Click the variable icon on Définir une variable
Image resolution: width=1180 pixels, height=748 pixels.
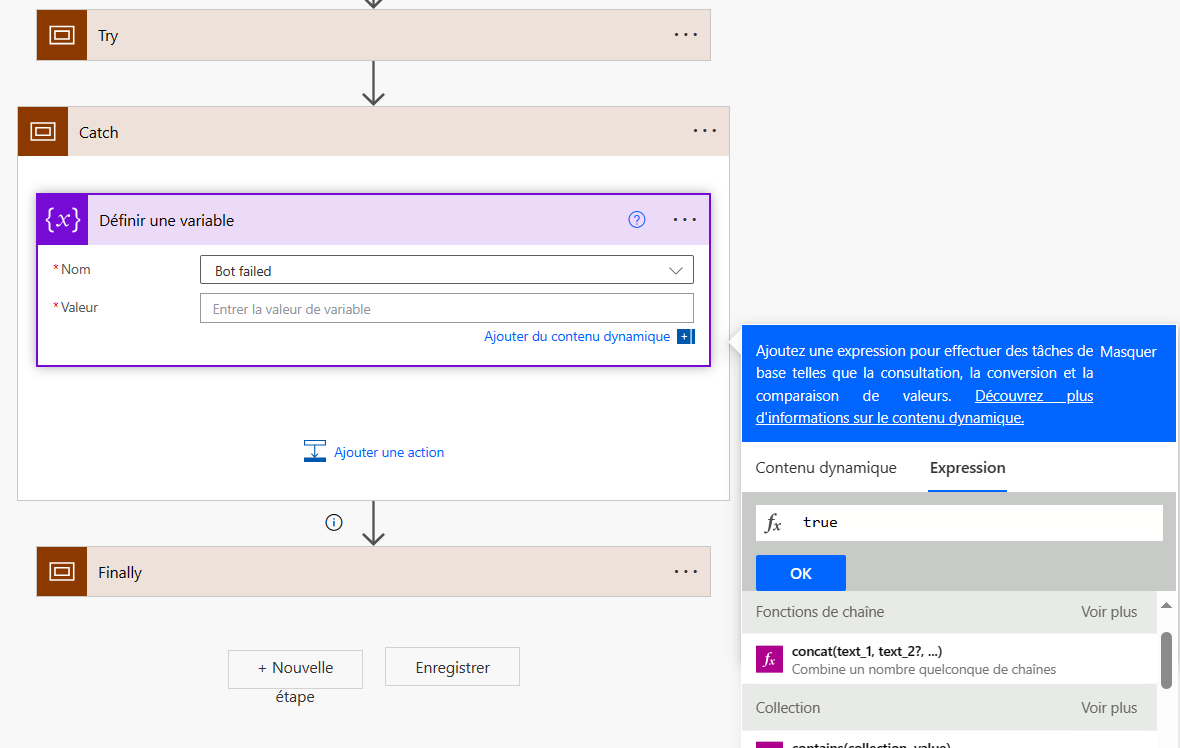(62, 220)
